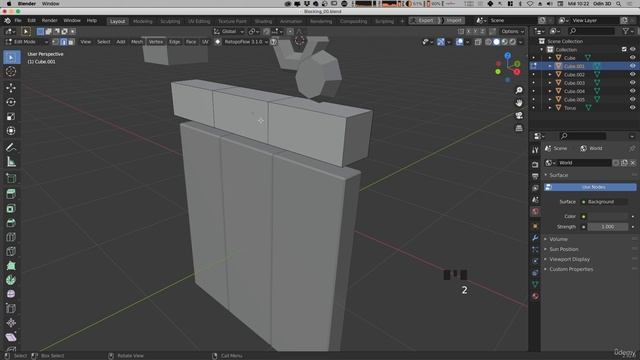This screenshot has height=360, width=640.
Task: Adjust the Strength value field
Action: coord(607,227)
